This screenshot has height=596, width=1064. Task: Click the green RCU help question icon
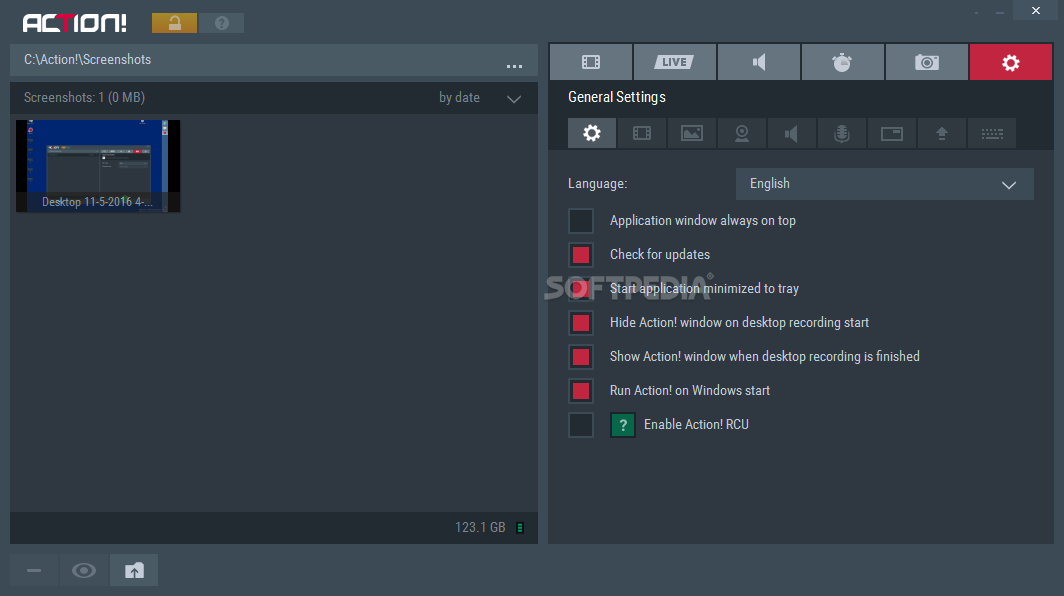[623, 425]
